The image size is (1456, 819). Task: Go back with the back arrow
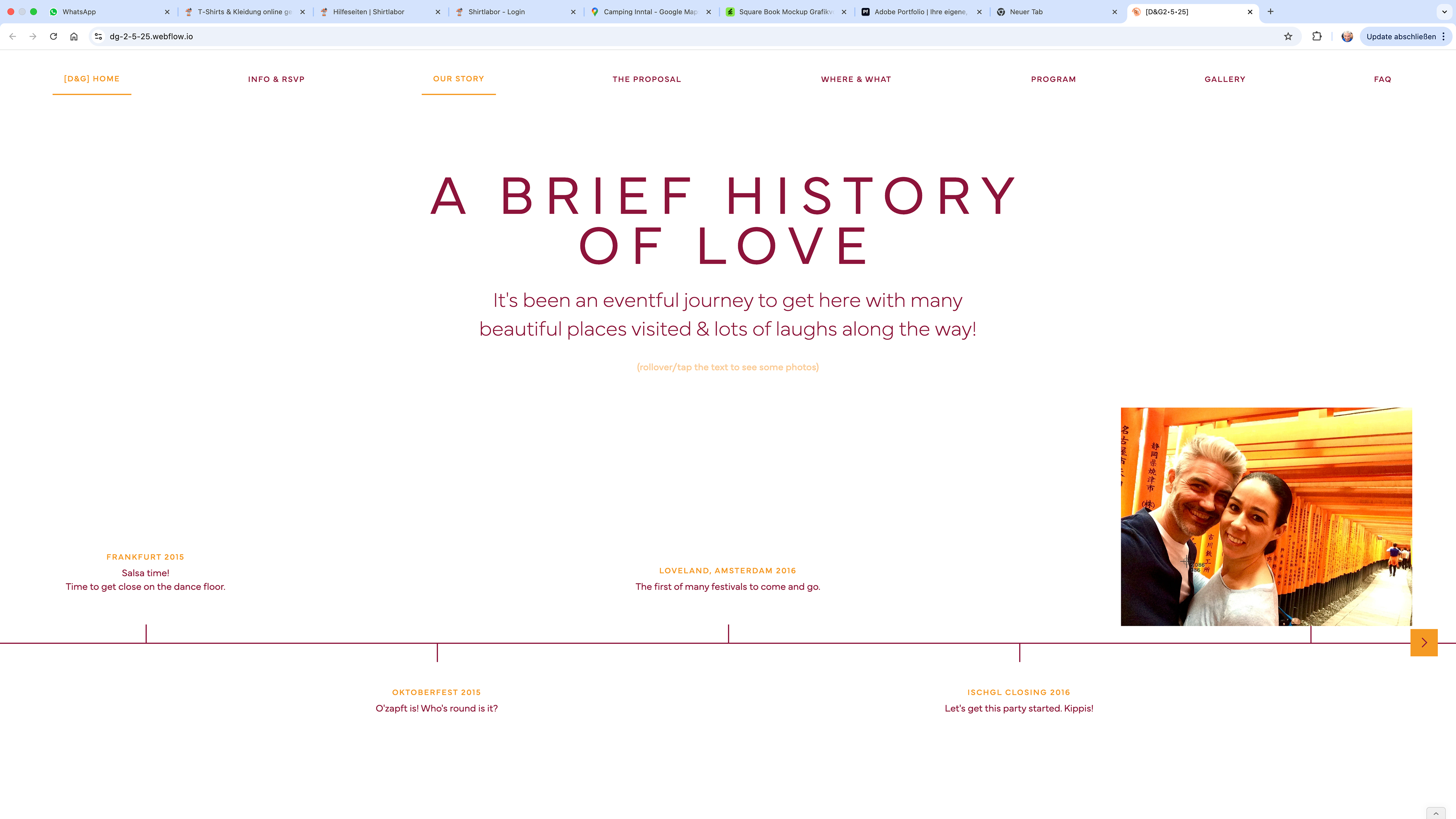[13, 36]
